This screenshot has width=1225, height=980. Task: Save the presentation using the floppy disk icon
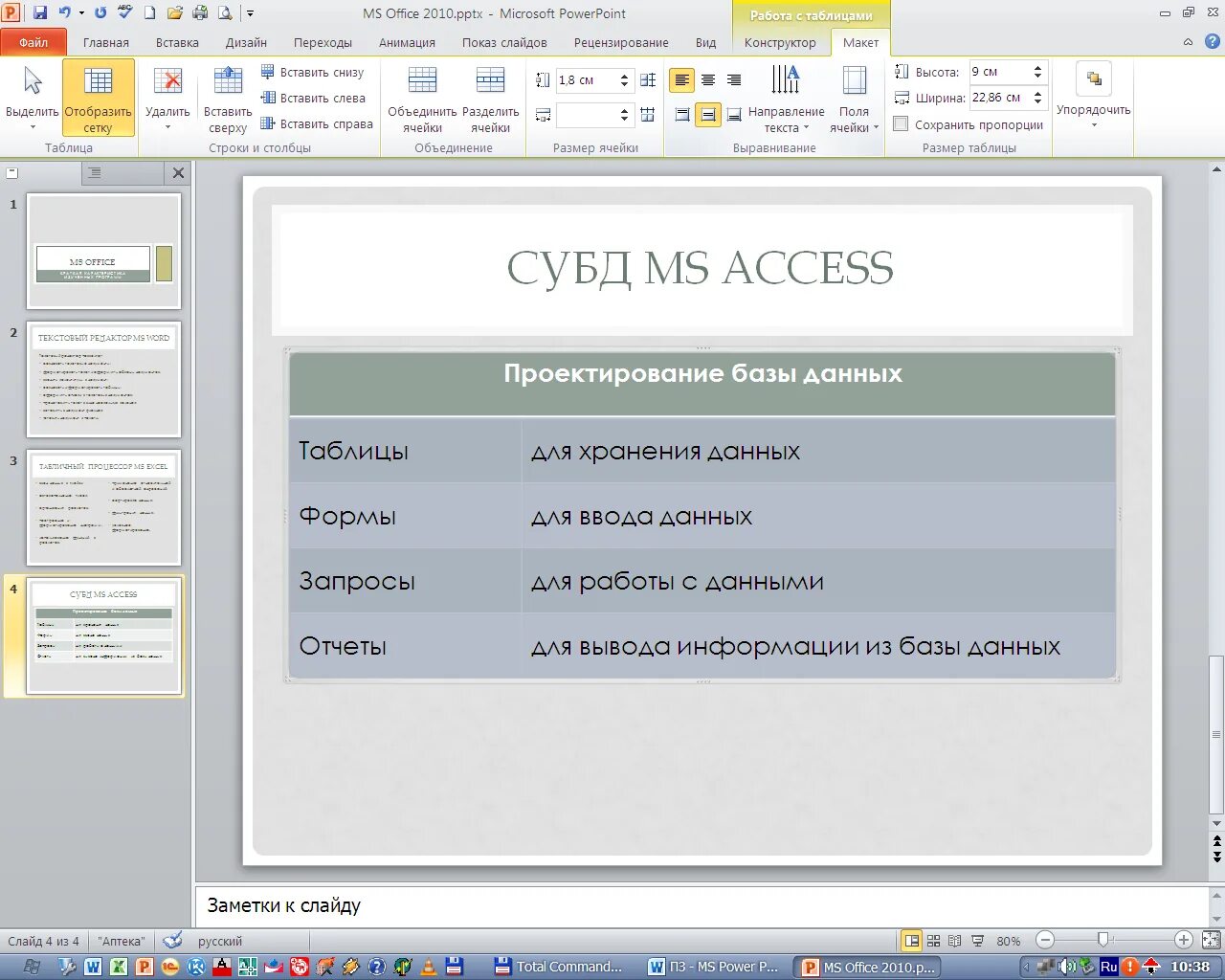click(40, 13)
